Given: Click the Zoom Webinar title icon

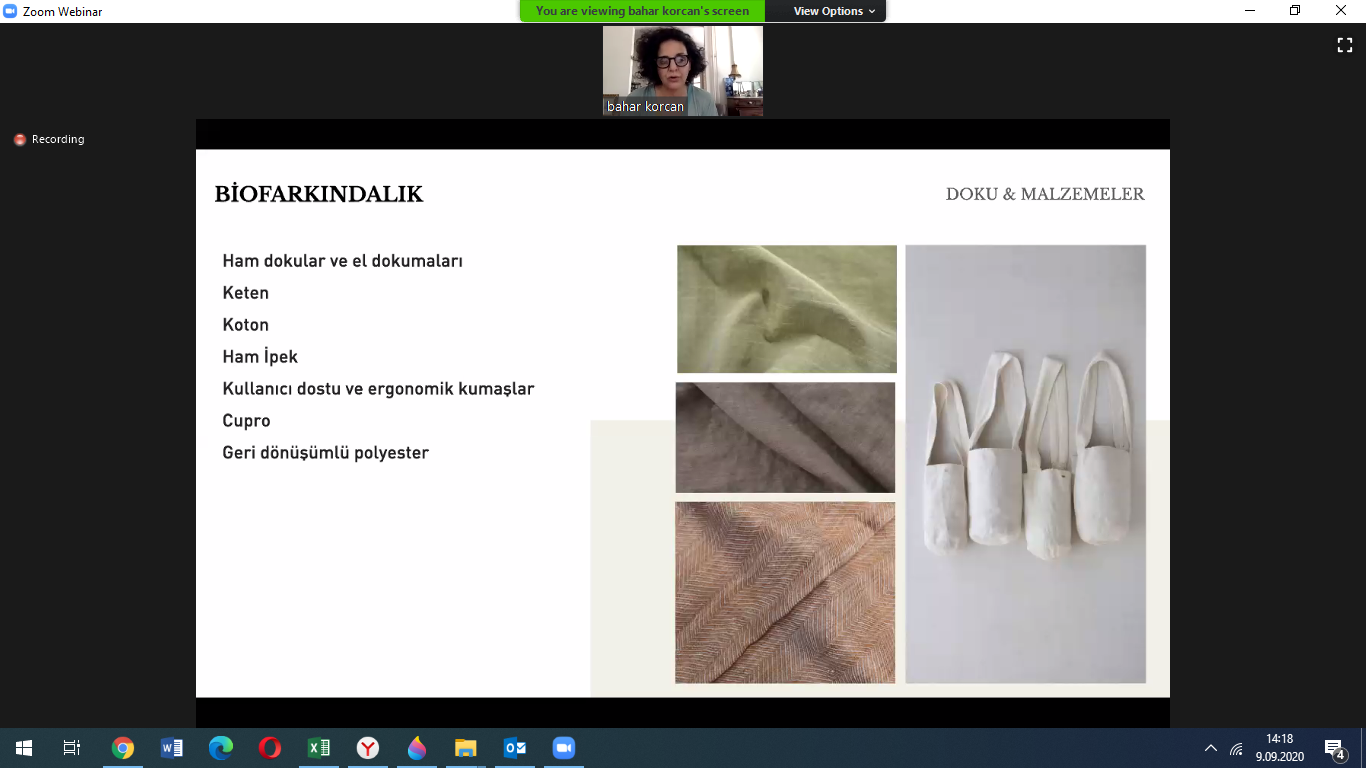Looking at the screenshot, I should (x=10, y=11).
